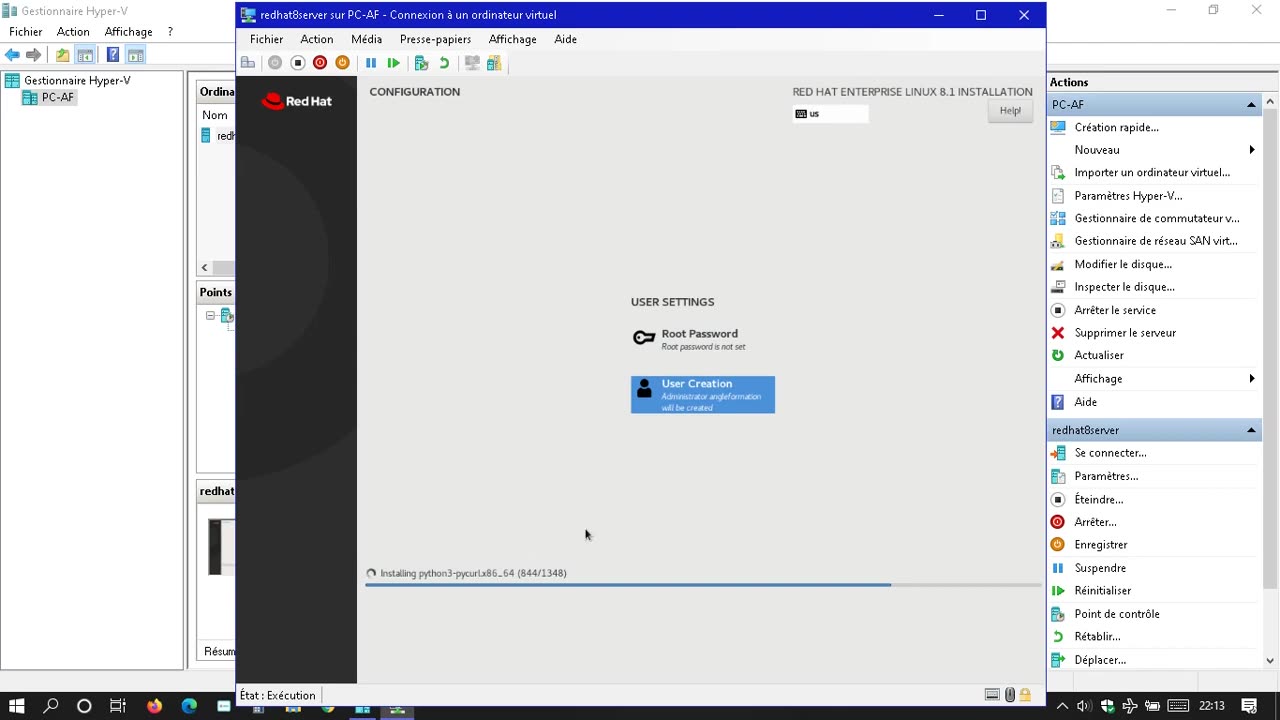Screen dimensions: 1280x720
Task: Toggle the console tree icon in Hyper-V Manager toolbar
Action: (x=85, y=55)
